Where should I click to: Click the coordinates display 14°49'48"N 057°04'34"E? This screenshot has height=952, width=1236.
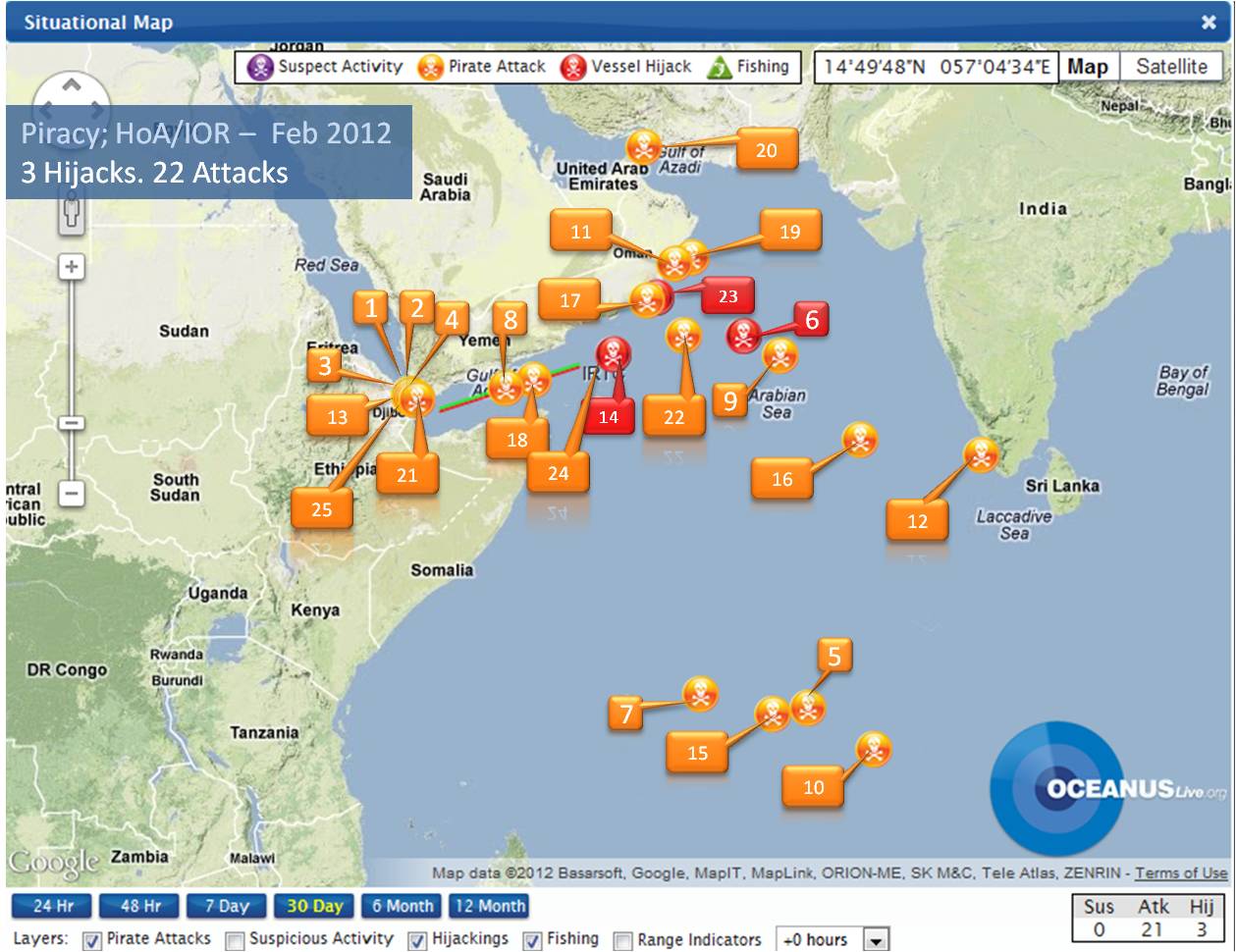[936, 67]
